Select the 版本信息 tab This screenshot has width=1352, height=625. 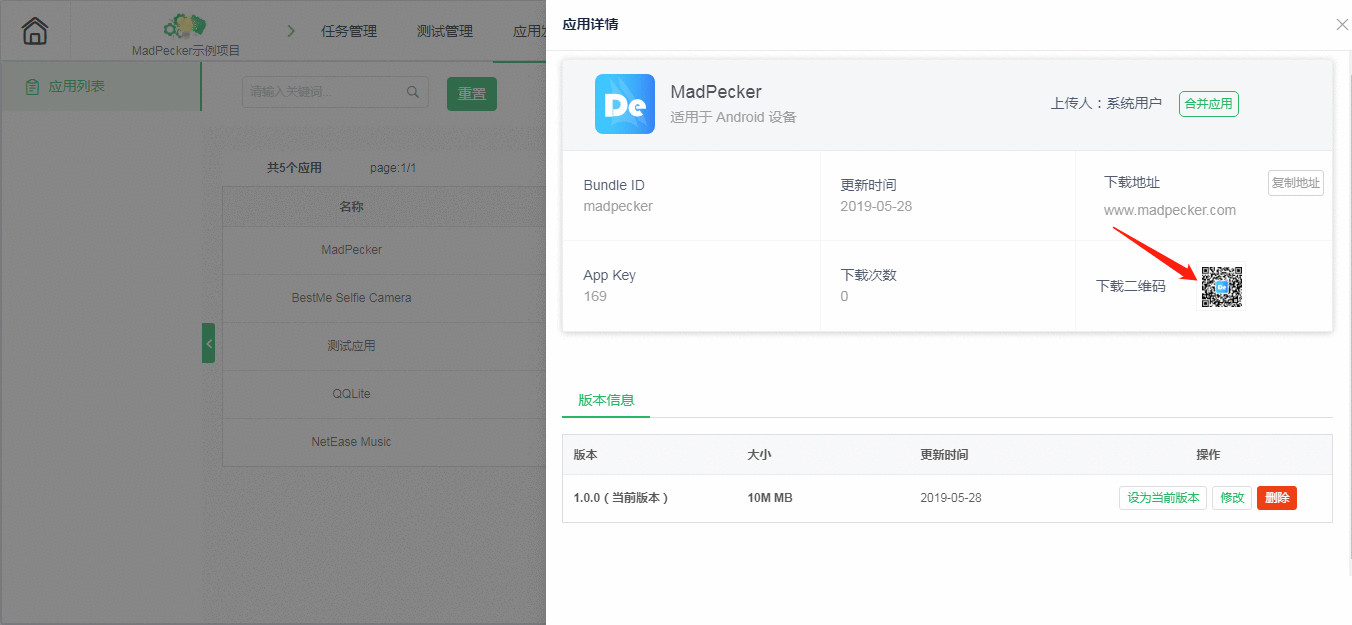pyautogui.click(x=606, y=400)
